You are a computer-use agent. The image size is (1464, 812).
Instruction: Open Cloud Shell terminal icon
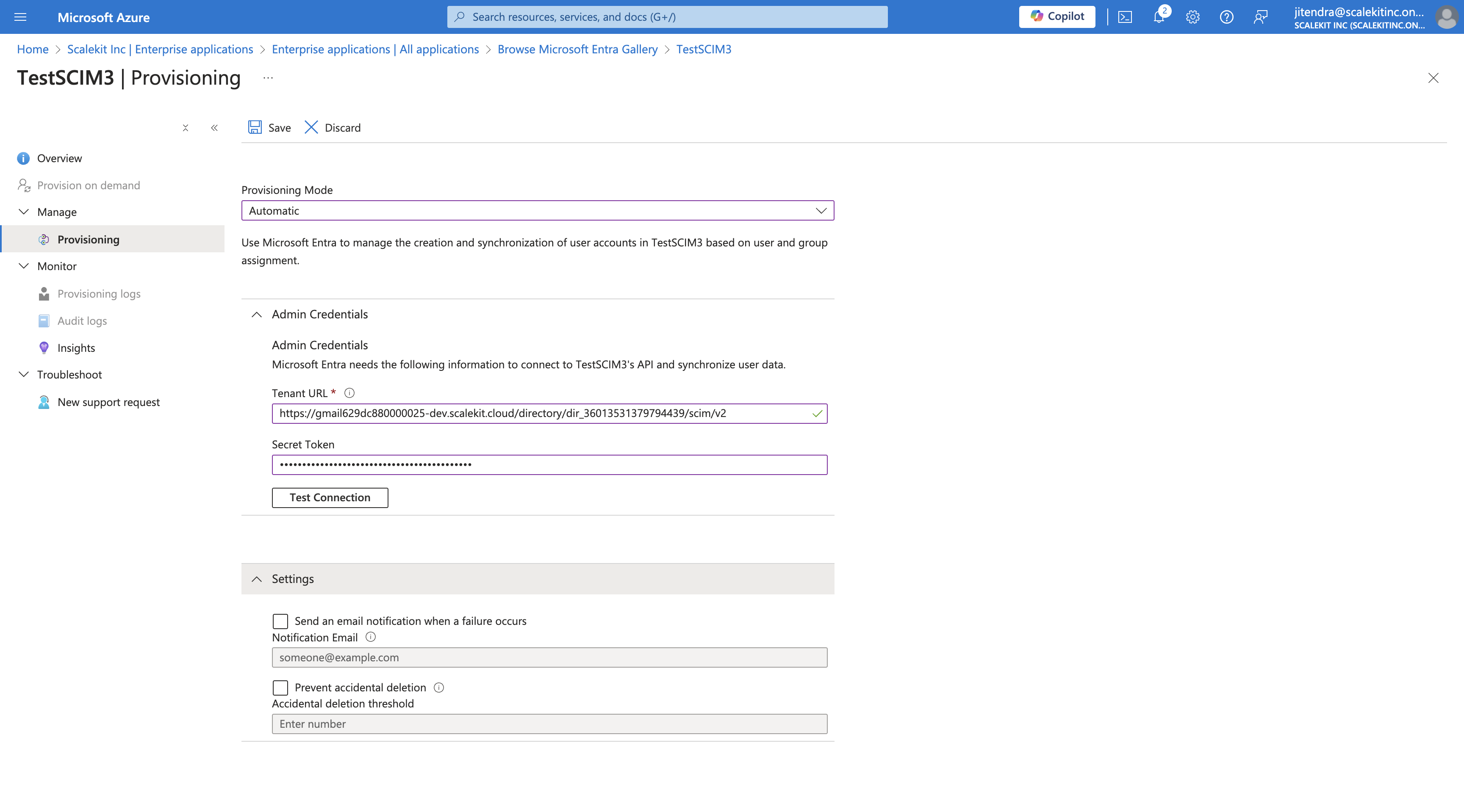(x=1125, y=17)
